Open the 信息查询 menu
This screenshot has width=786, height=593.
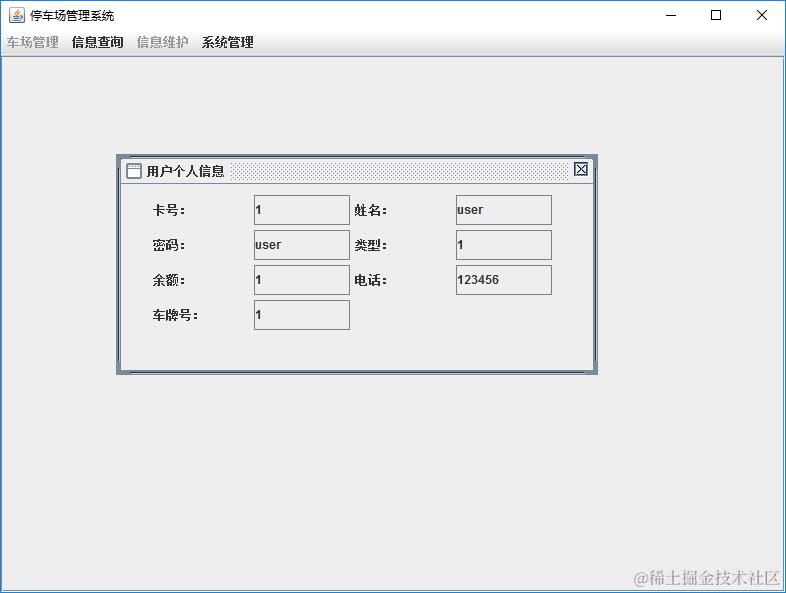coord(97,42)
